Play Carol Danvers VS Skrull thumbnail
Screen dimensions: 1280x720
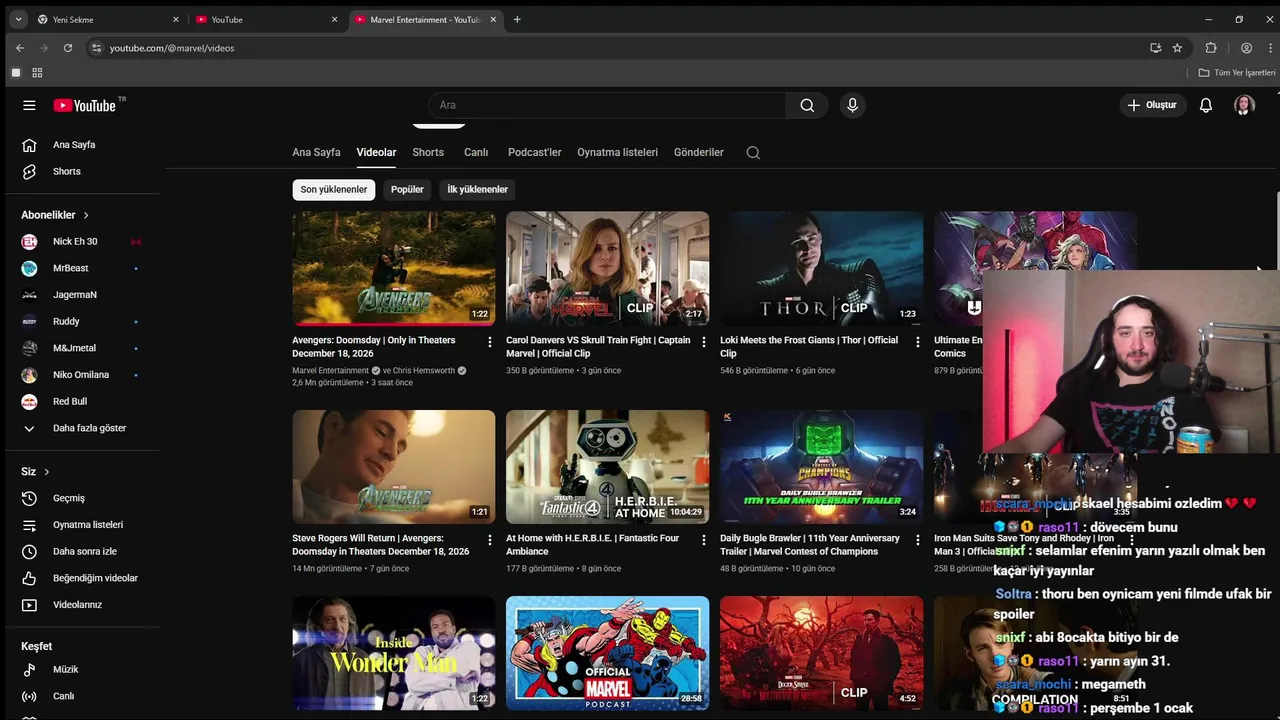click(607, 268)
